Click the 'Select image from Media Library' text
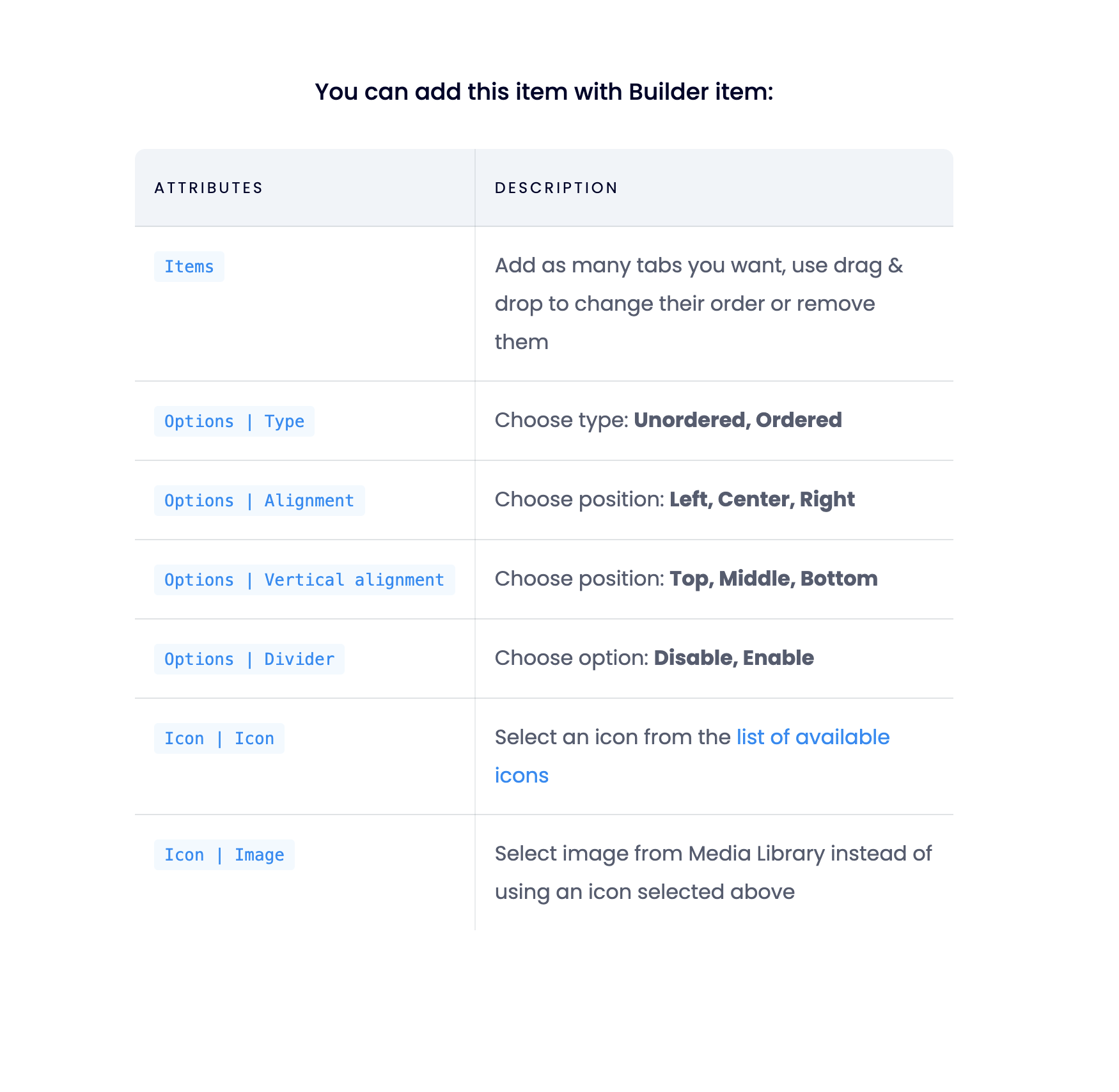Viewport: 1119px width, 1092px height. tap(713, 873)
